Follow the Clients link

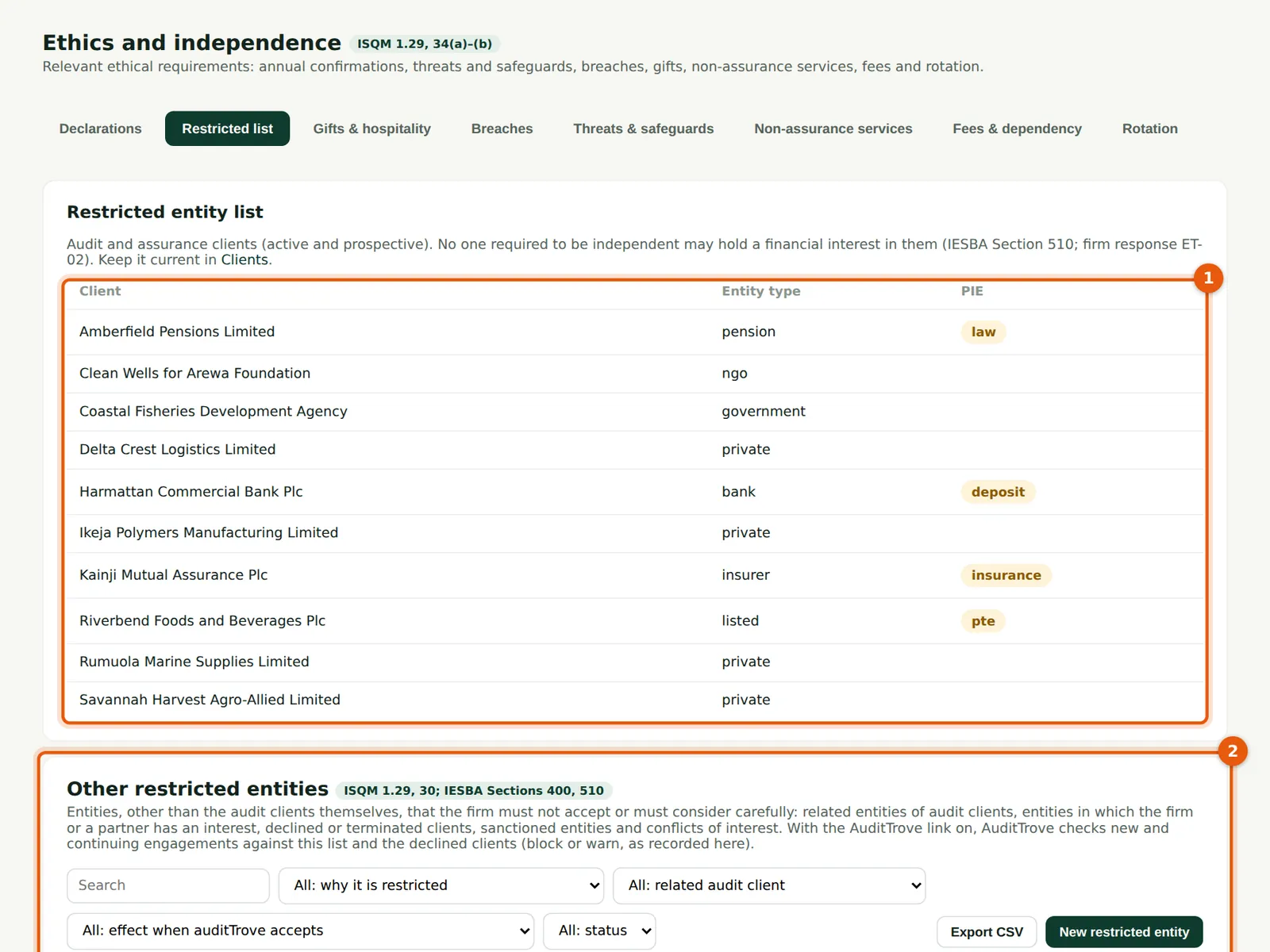tap(244, 260)
